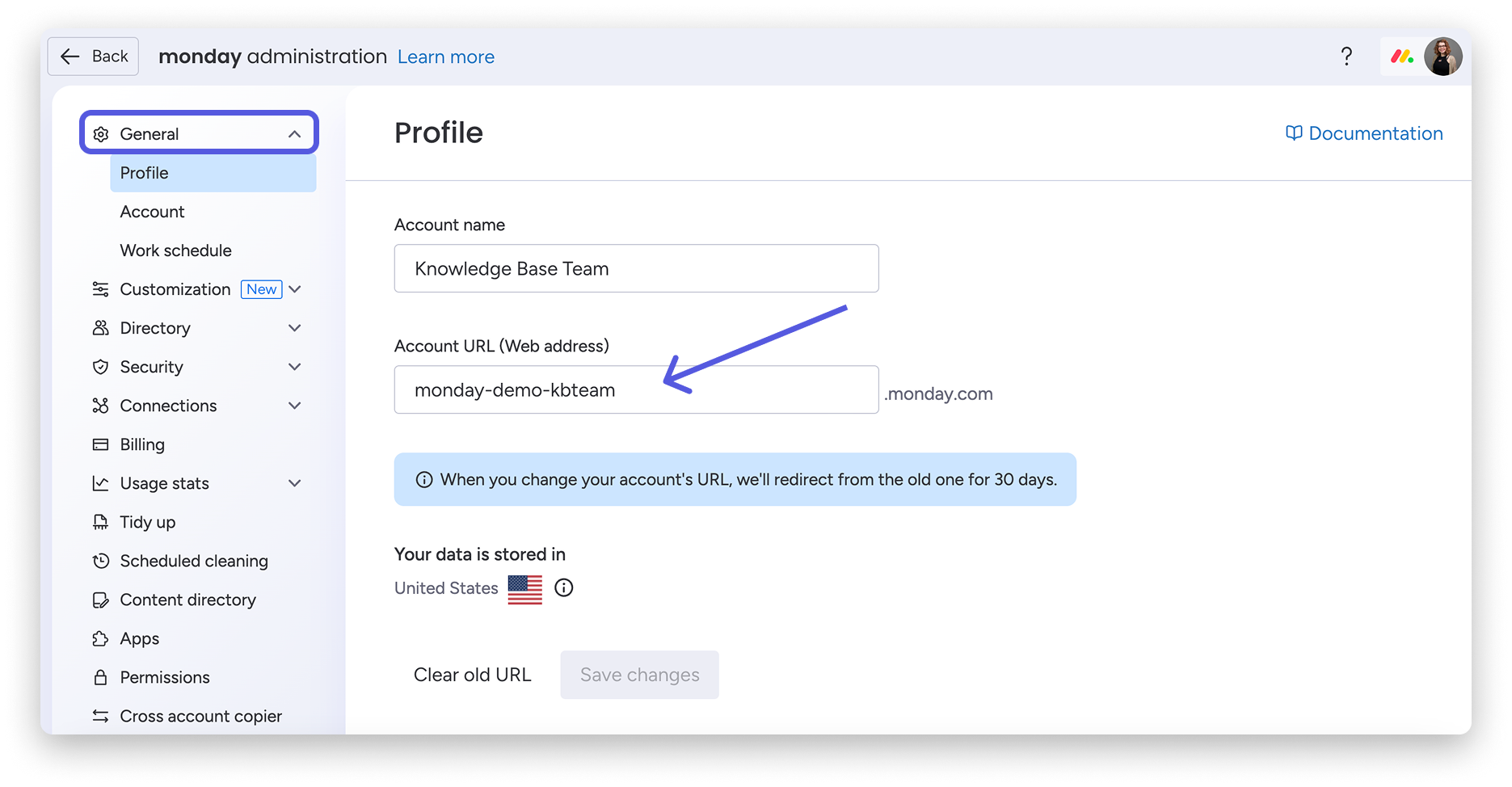Viewport: 1512px width, 787px height.
Task: Click the Tidy up broom icon
Action: 101,522
